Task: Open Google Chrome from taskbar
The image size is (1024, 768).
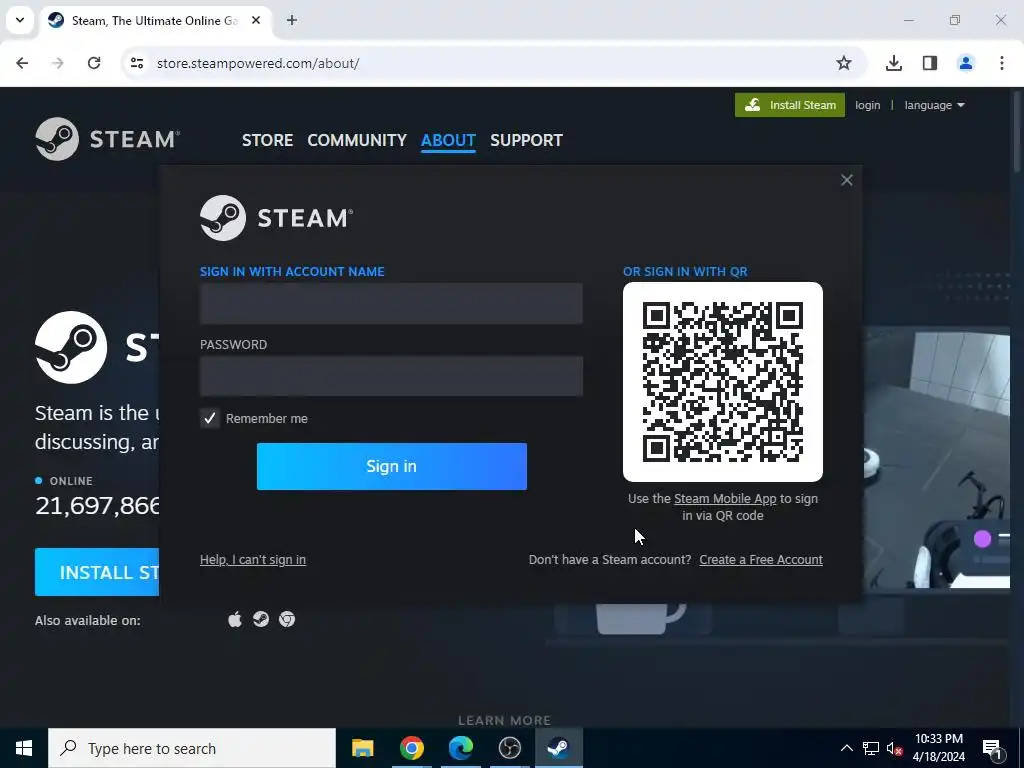Action: pos(411,748)
